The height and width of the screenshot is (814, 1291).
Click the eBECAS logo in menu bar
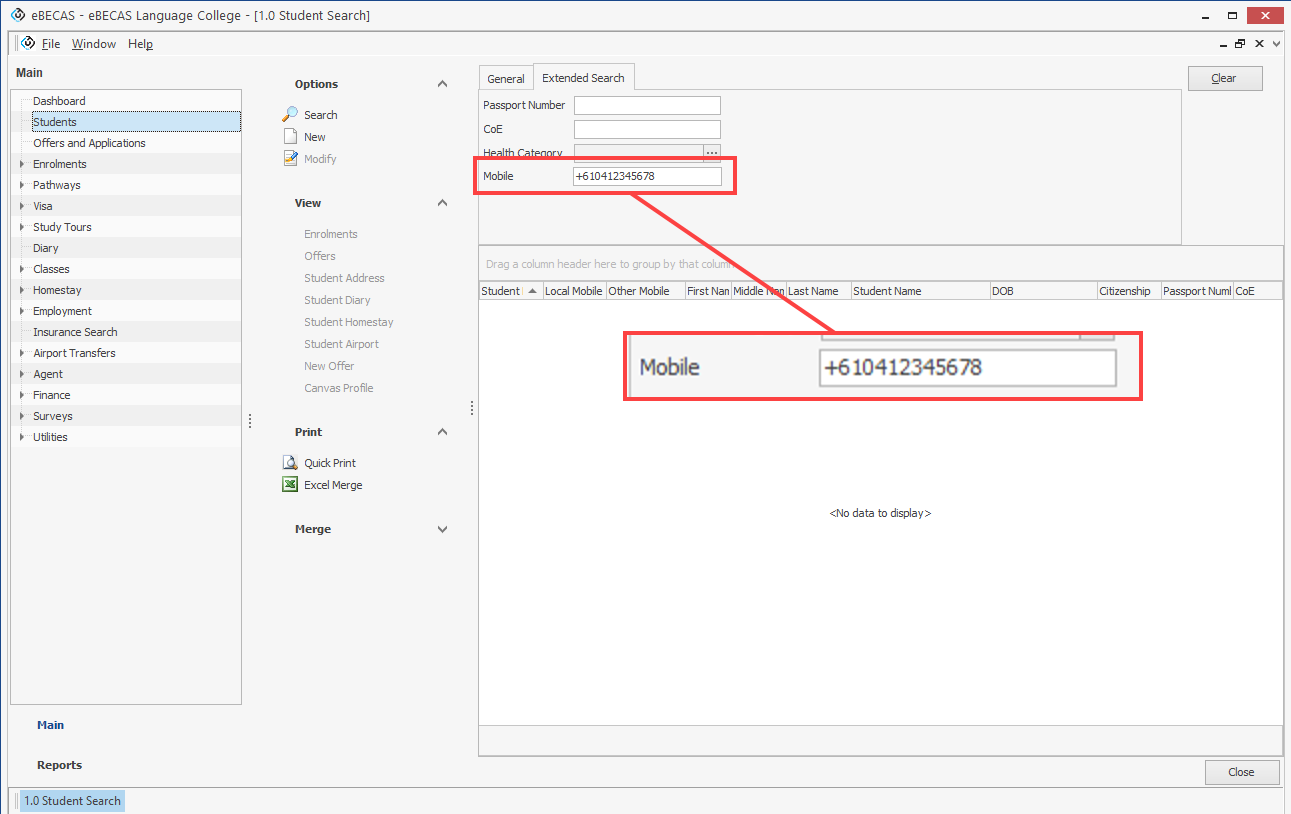pos(28,44)
